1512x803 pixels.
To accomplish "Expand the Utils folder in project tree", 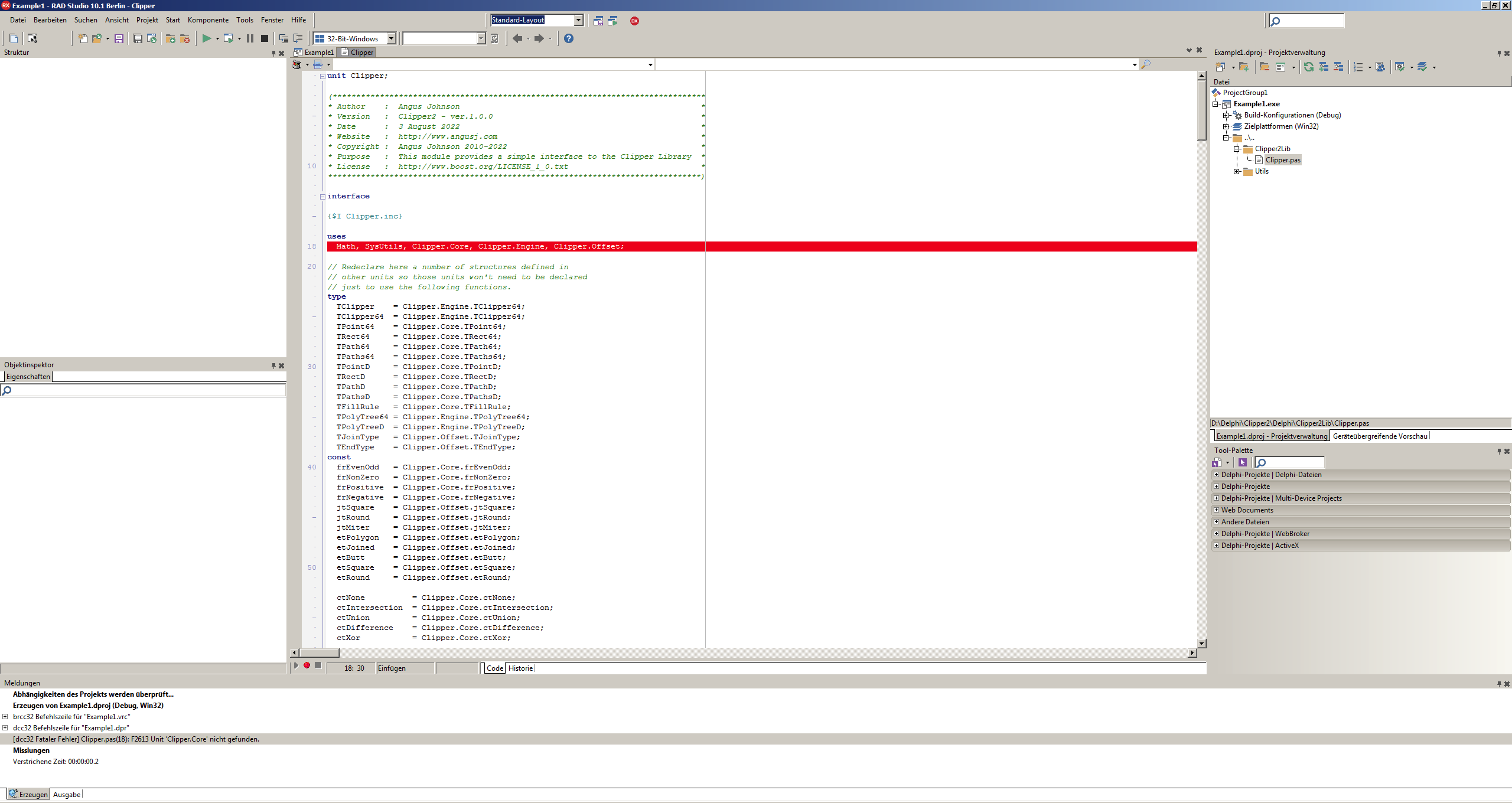I will coord(1237,171).
